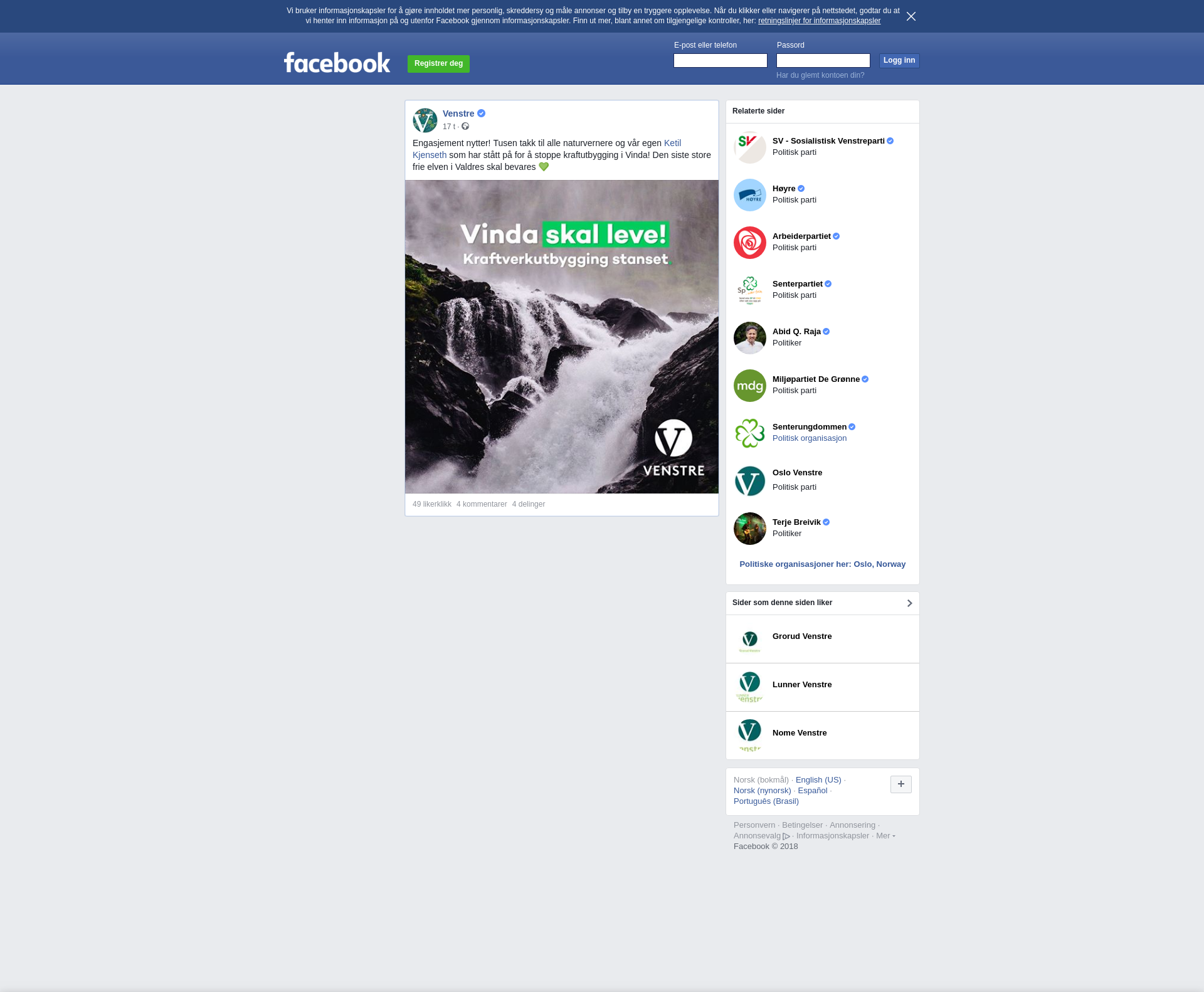Switch language to Português (Brasil)
Screen dimensions: 1204x992
point(766,801)
